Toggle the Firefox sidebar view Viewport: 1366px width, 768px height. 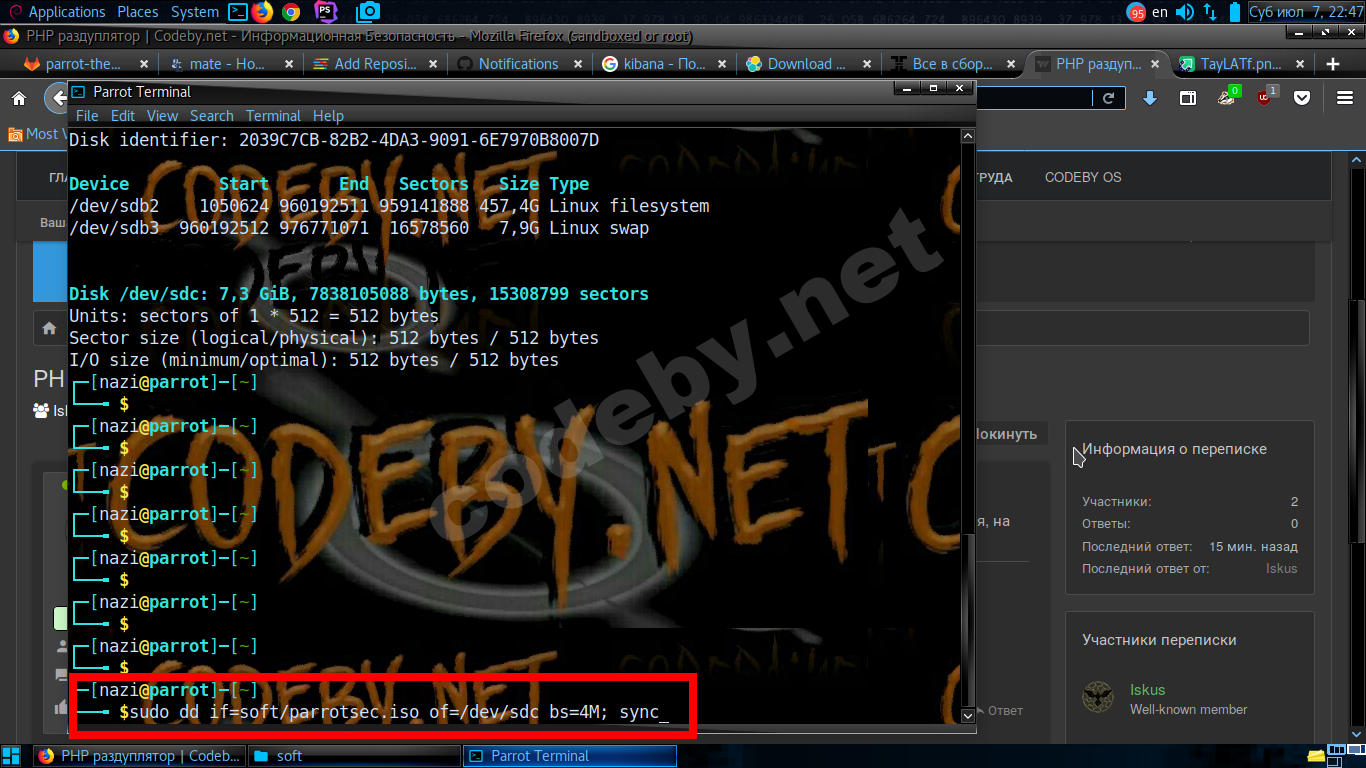tap(1188, 98)
